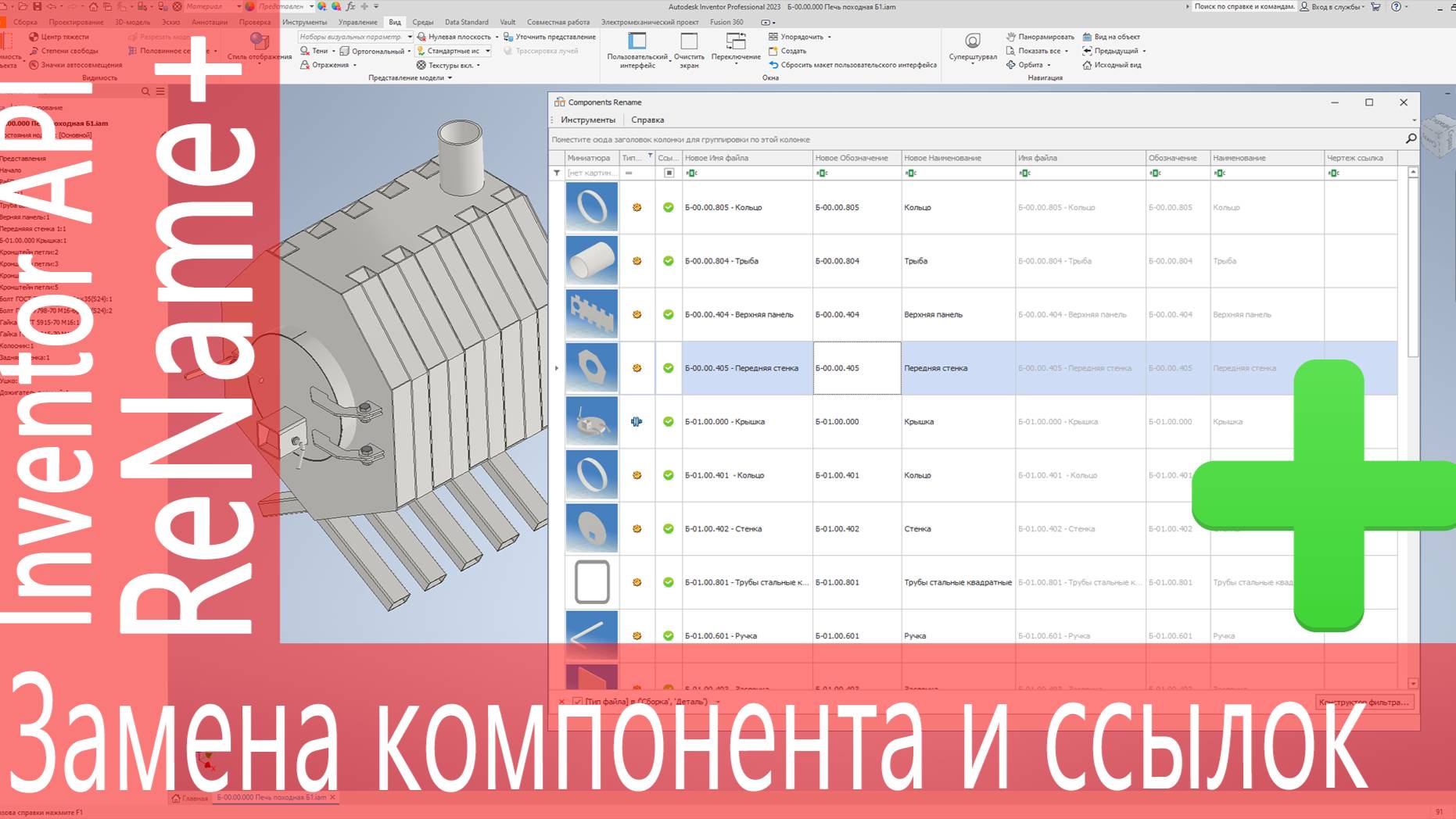Click Сбросить макет пользовательского интерфейса
This screenshot has width=1456, height=819.
[855, 65]
